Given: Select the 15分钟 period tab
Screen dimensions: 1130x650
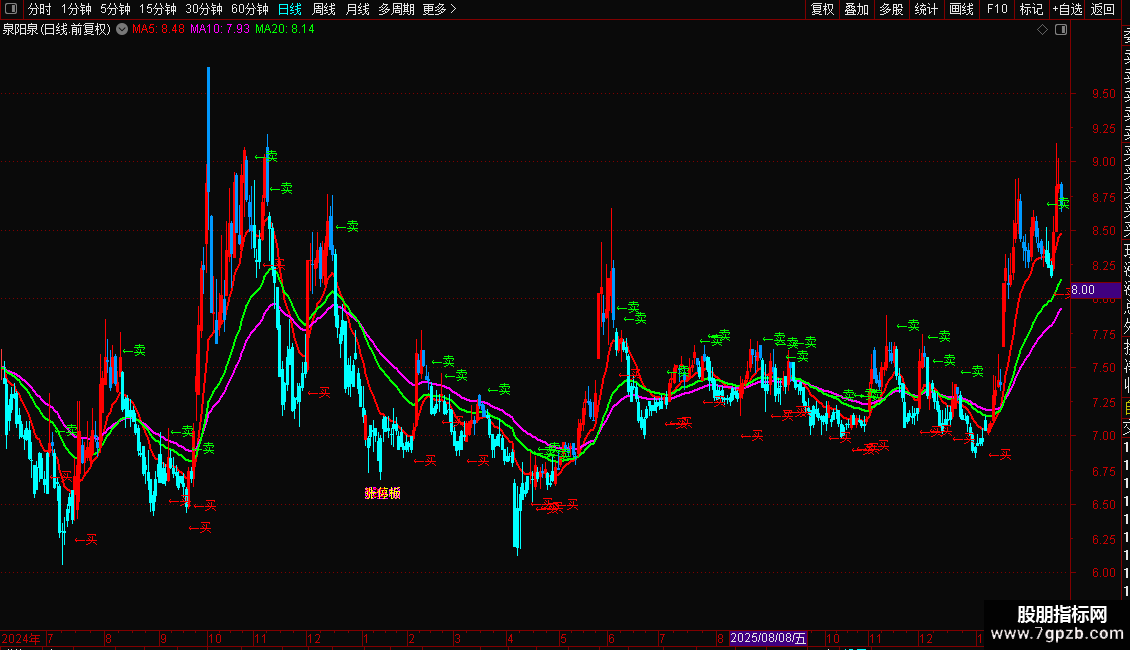Looking at the screenshot, I should tap(158, 9).
